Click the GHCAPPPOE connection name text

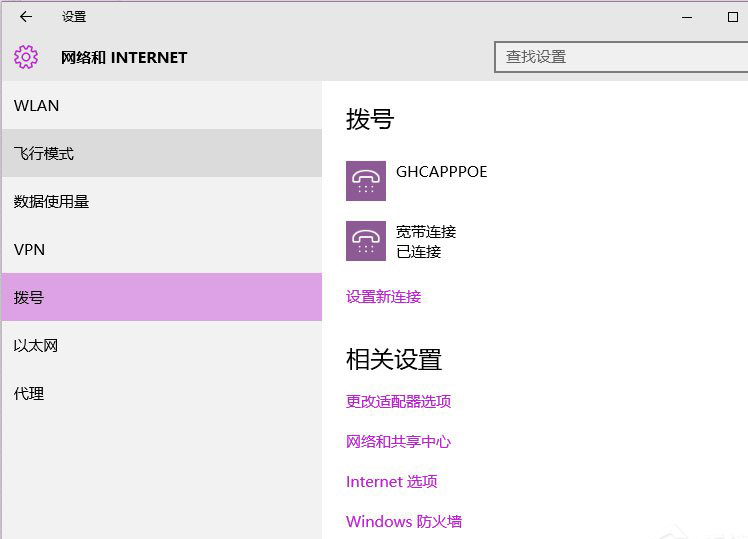[442, 172]
